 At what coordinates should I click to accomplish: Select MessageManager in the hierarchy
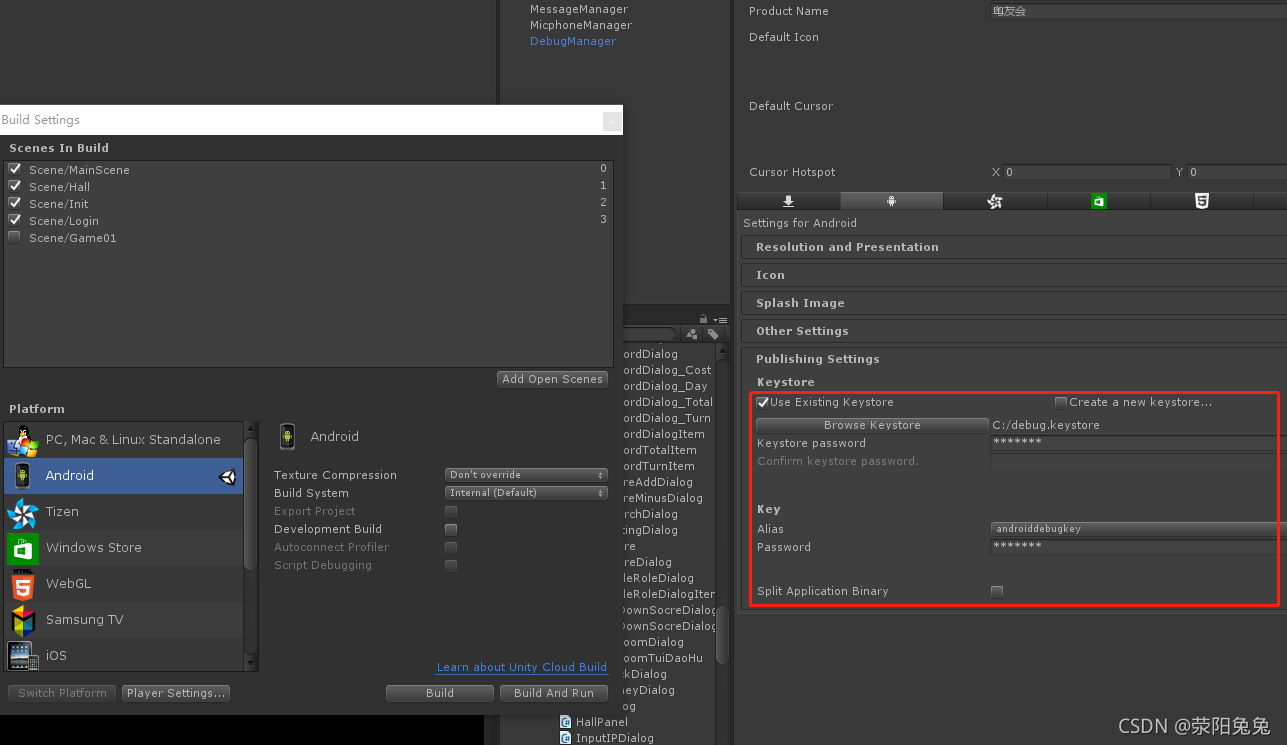pyautogui.click(x=579, y=9)
